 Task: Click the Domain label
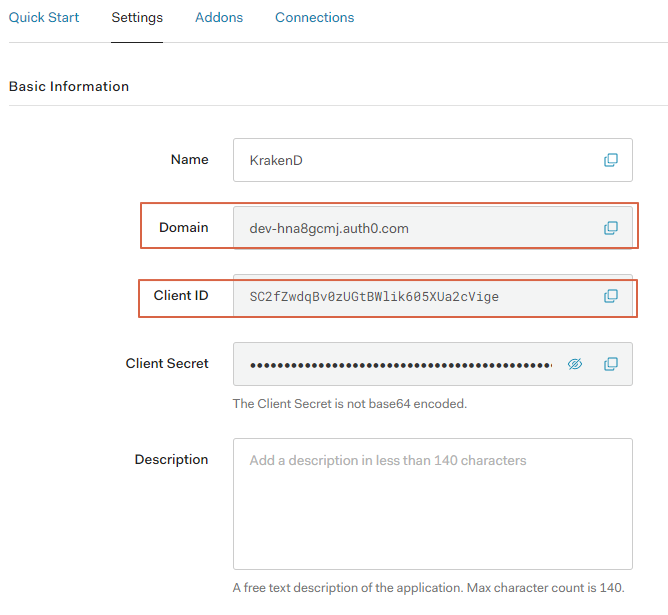(184, 227)
